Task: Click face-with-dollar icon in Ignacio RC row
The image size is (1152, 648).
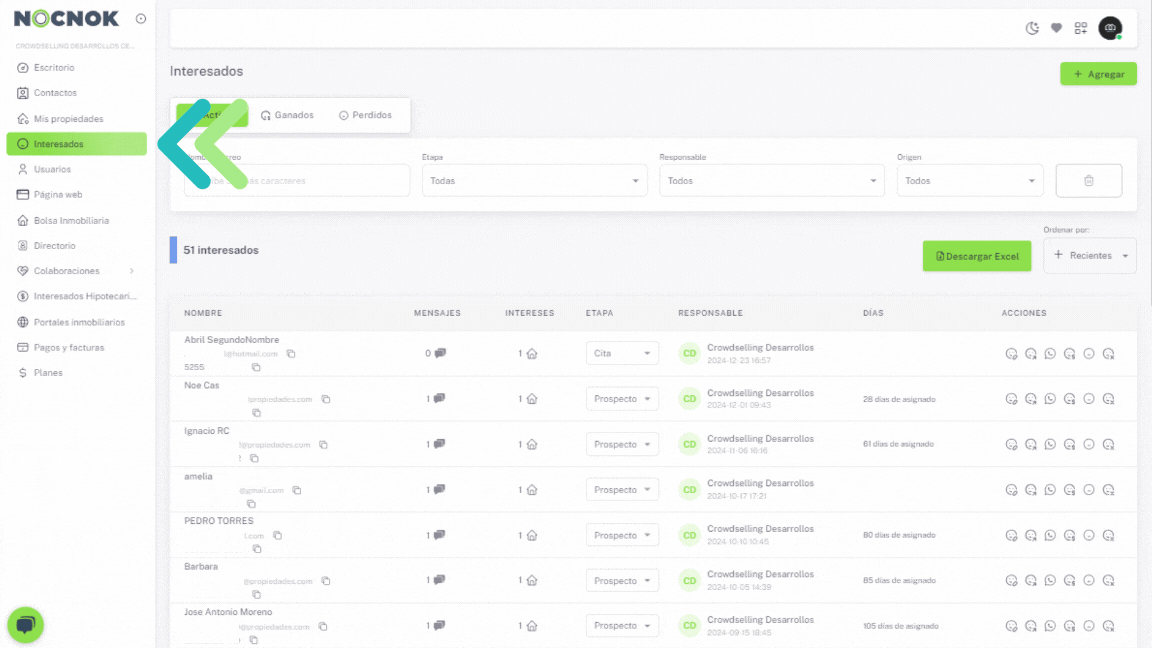Action: tap(1070, 444)
